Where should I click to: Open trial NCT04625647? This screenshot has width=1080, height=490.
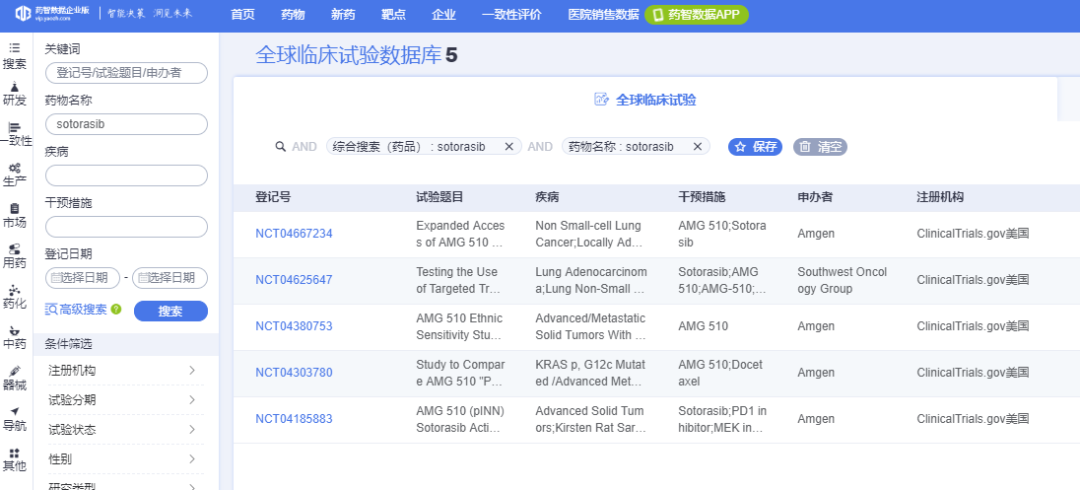[x=294, y=280]
